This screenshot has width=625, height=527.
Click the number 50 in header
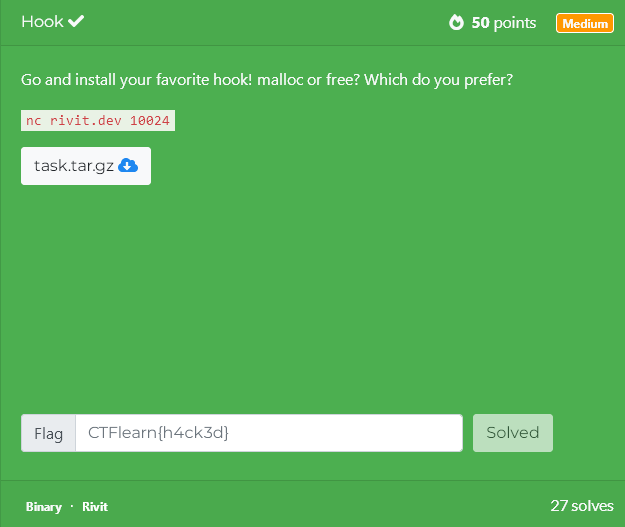click(480, 23)
